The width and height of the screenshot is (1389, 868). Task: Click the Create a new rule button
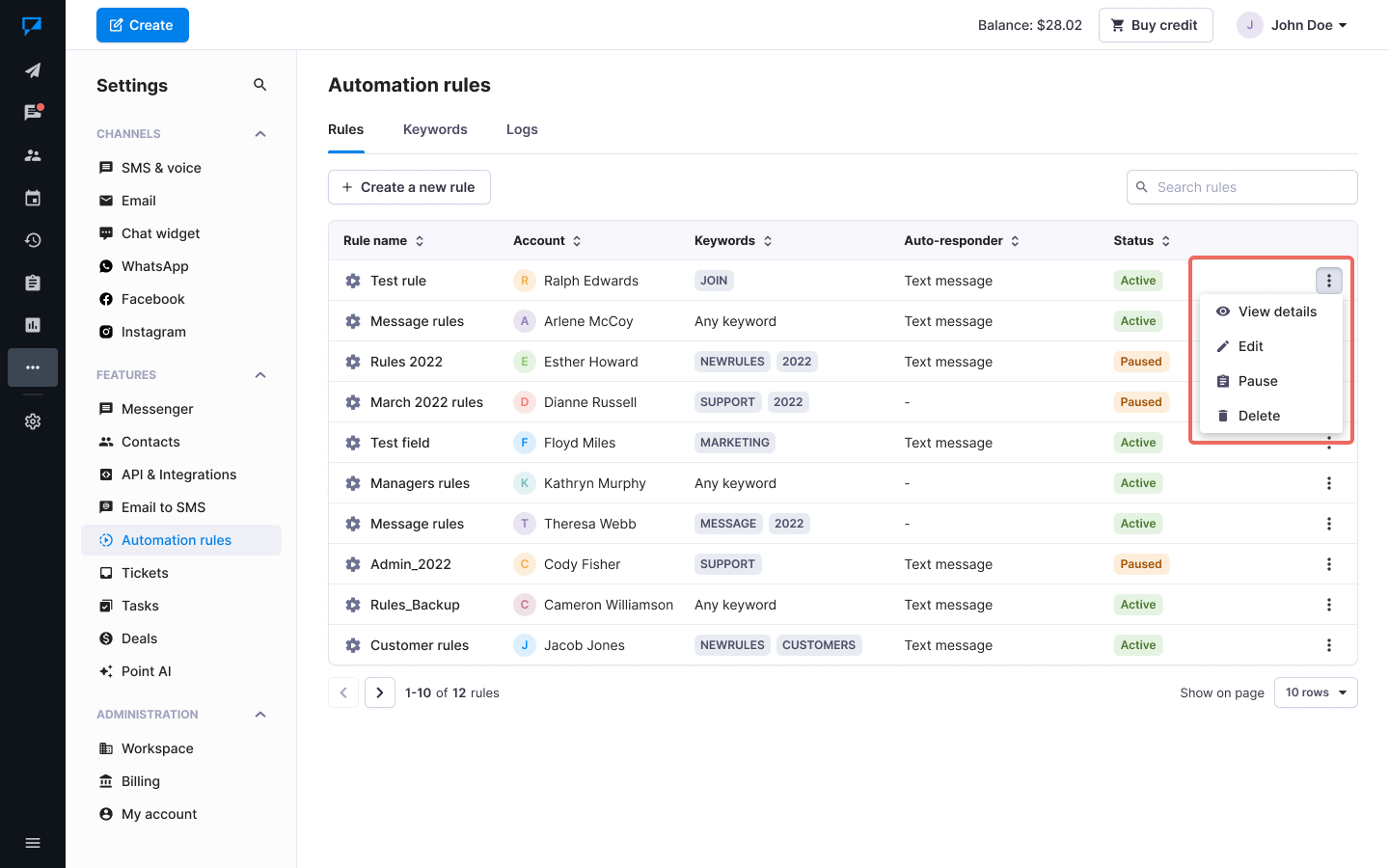pyautogui.click(x=409, y=187)
